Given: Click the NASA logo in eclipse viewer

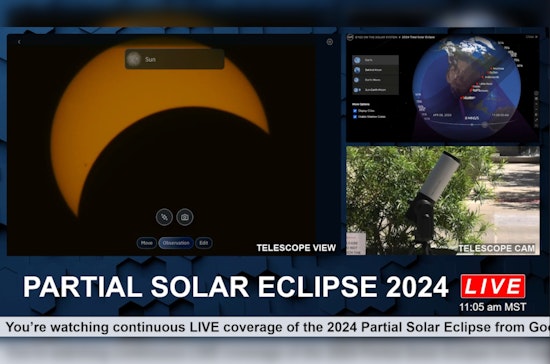Looking at the screenshot, I should click(350, 37).
